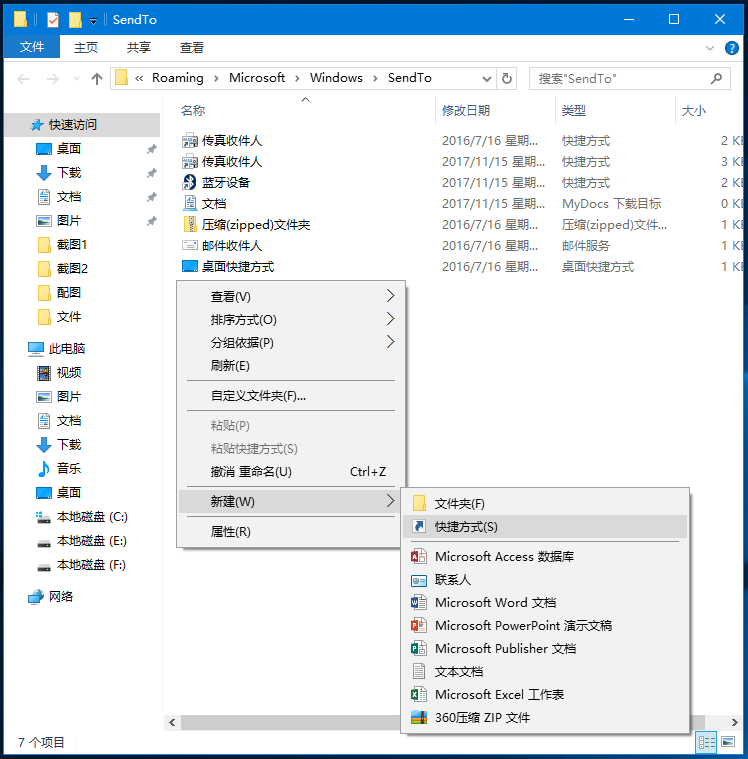
Task: Select the compressed (zipped) folder icon
Action: (x=190, y=224)
